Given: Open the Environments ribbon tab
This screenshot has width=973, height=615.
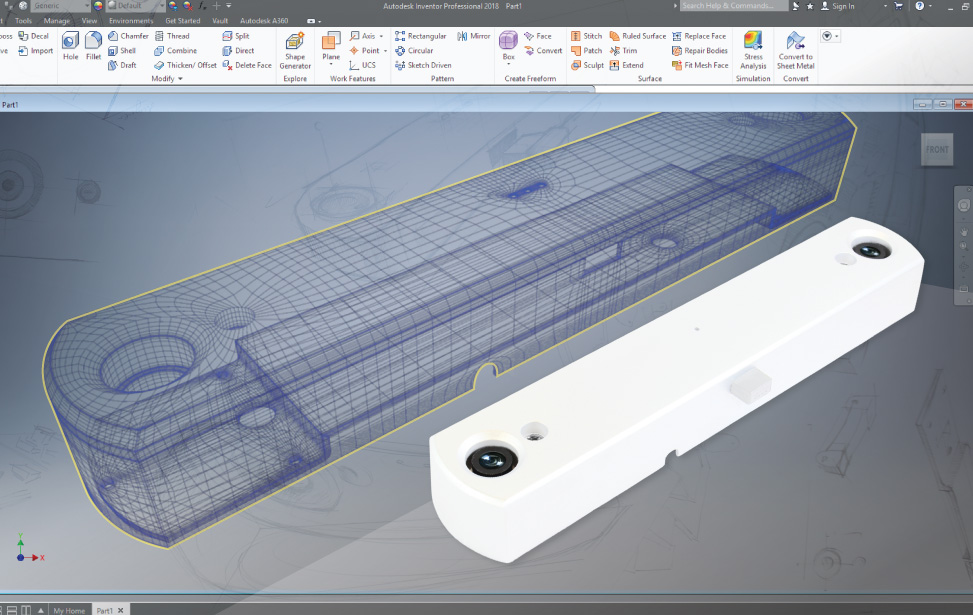Looking at the screenshot, I should tap(131, 20).
